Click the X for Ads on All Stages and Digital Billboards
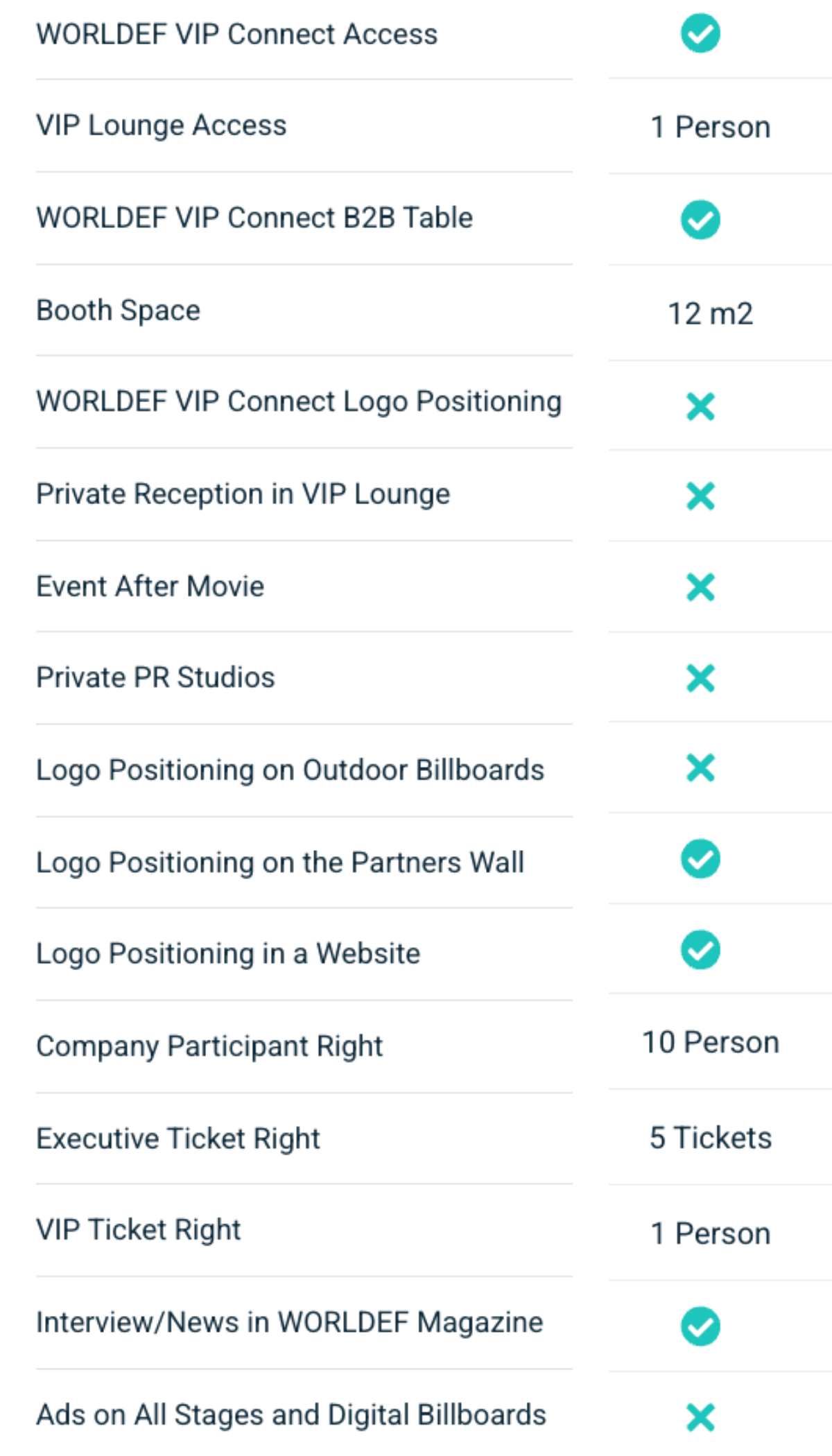 click(x=700, y=1417)
